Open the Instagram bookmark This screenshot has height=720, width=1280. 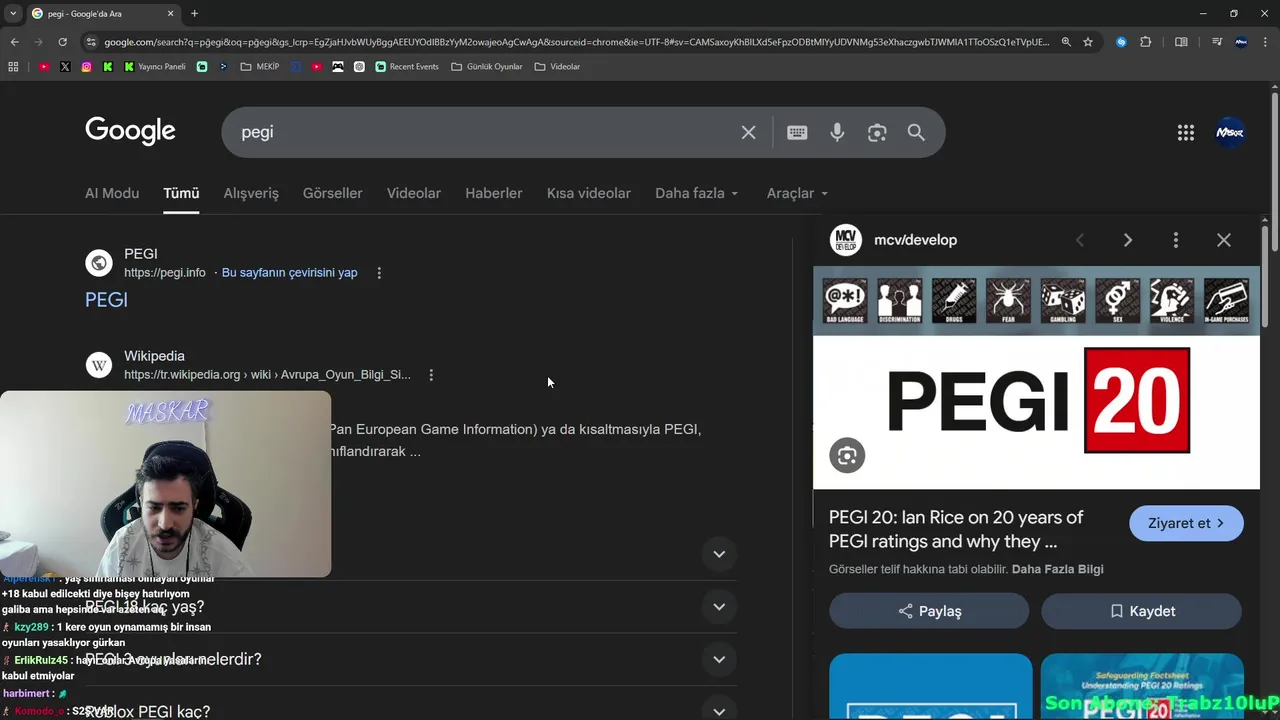(x=87, y=67)
